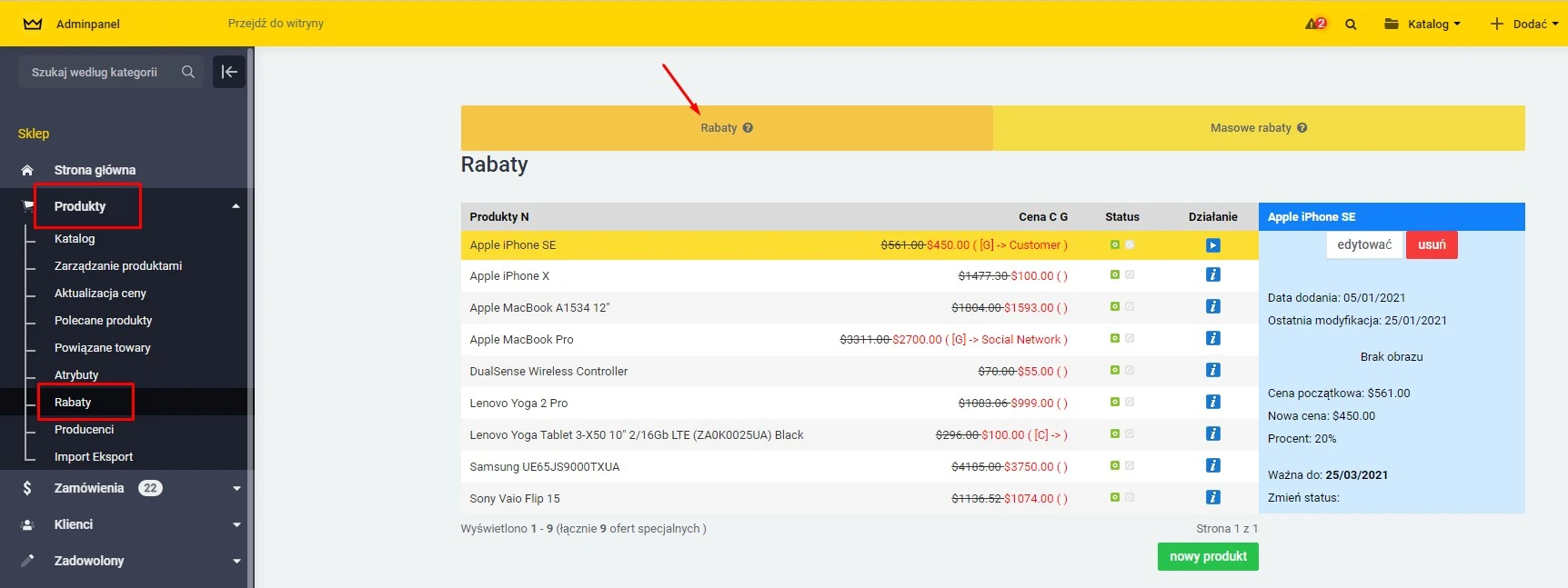This screenshot has width=1568, height=588.
Task: Open info icon for Lenovo Yoga Tablet 3-X50
Action: click(1213, 434)
